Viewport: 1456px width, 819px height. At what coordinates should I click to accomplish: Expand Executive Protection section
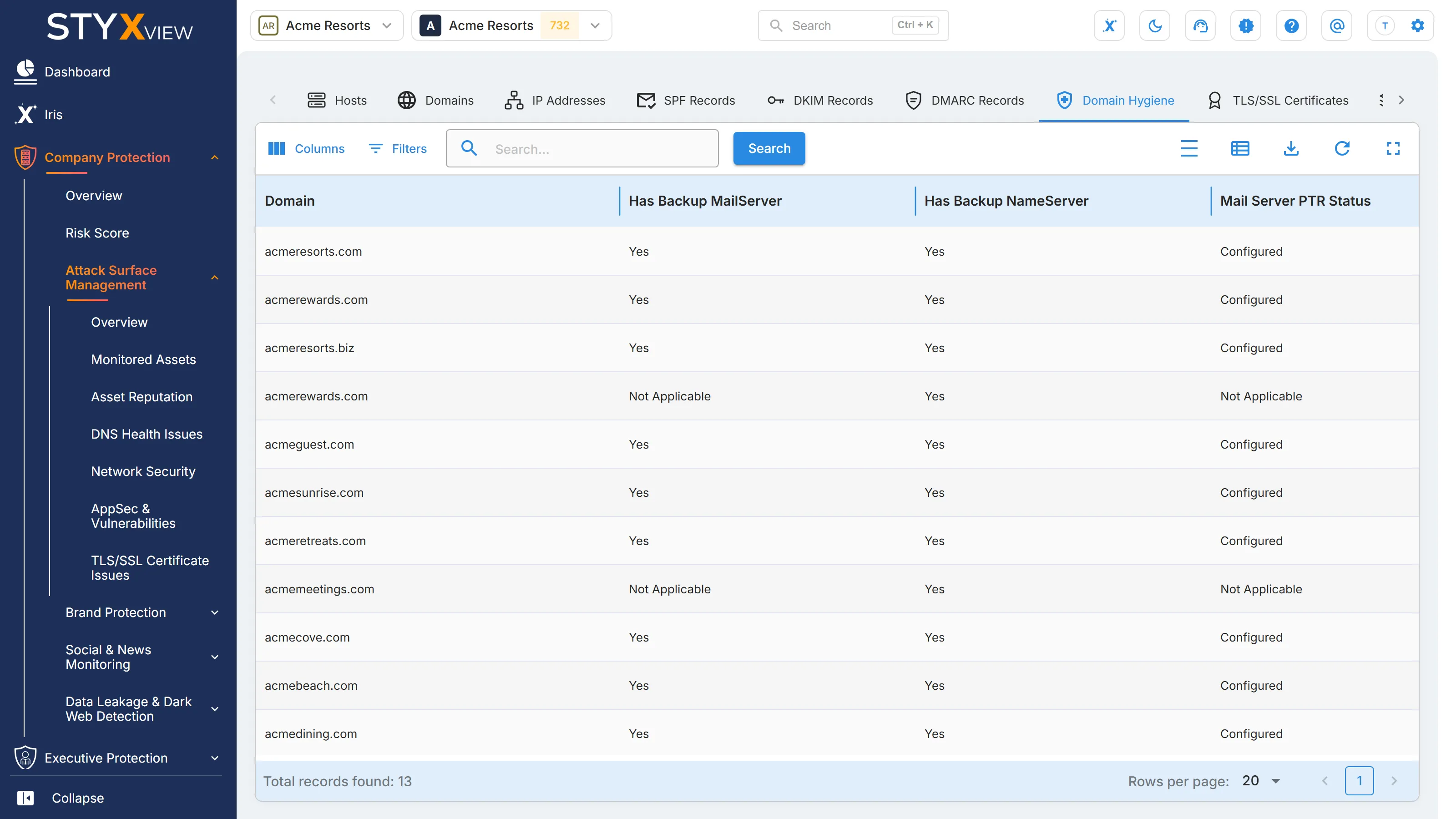tap(215, 758)
